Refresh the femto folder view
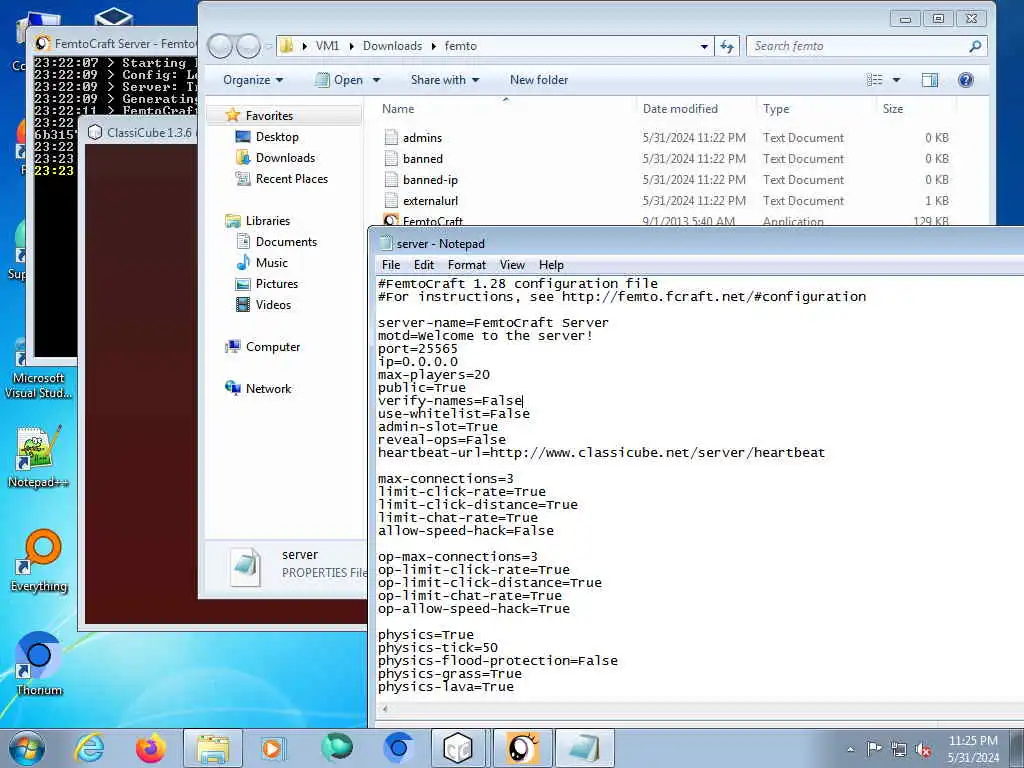 [x=727, y=46]
